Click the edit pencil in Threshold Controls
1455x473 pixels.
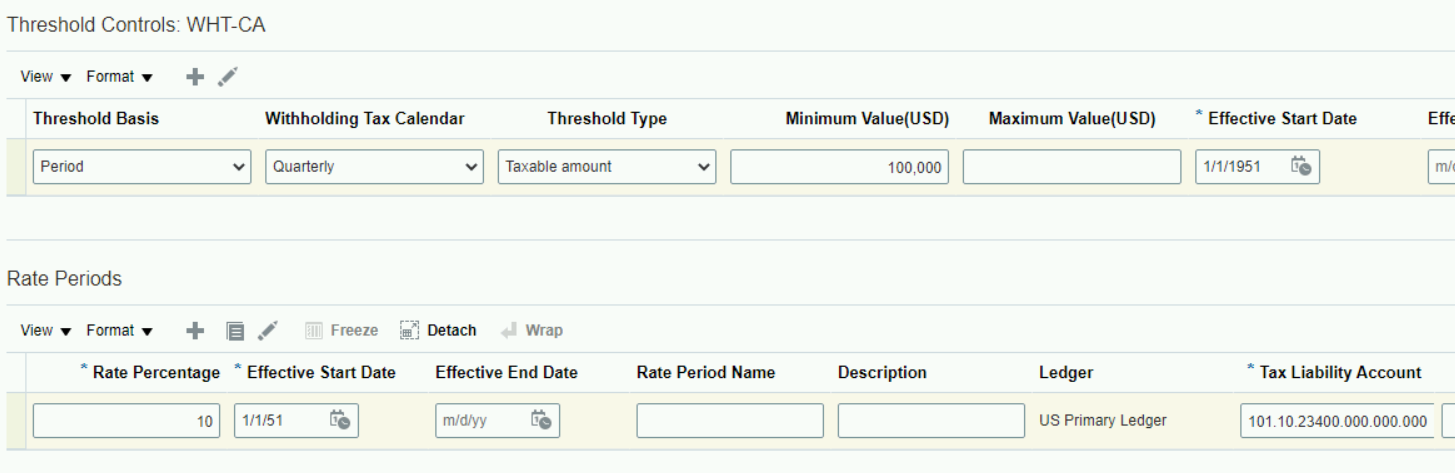(228, 77)
